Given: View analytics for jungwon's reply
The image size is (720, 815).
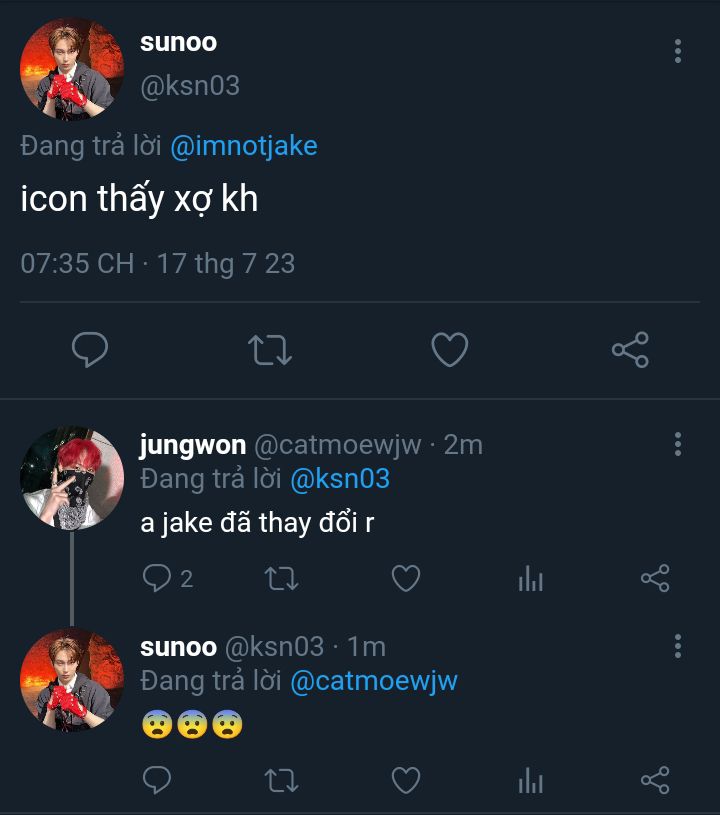Looking at the screenshot, I should (x=531, y=578).
